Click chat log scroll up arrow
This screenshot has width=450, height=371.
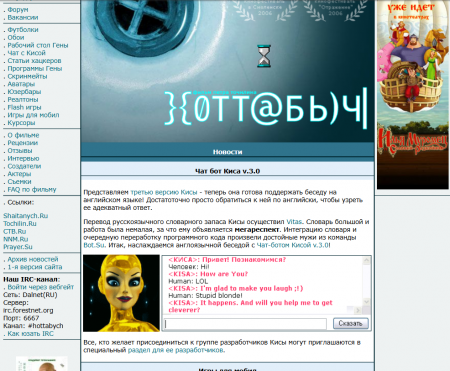click(x=366, y=261)
